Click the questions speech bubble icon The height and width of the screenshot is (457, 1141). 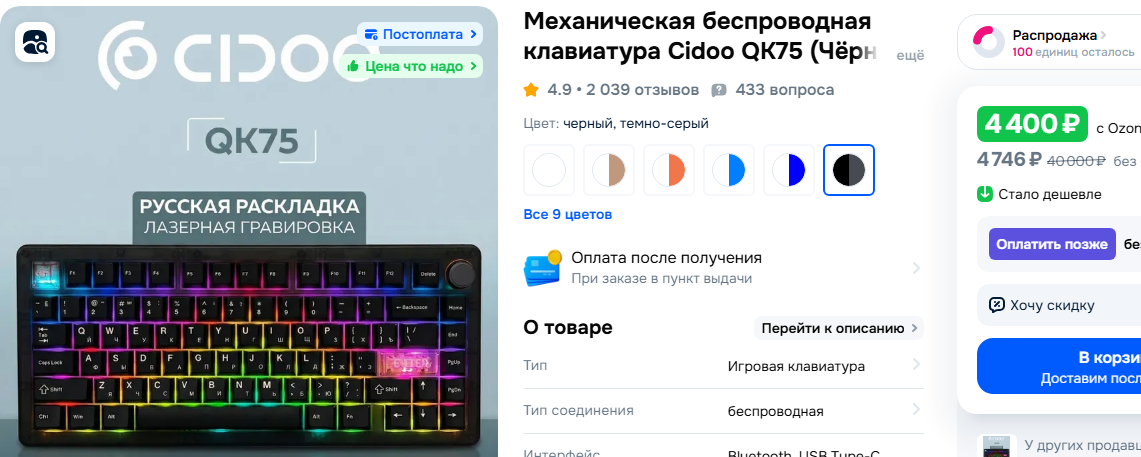point(719,90)
